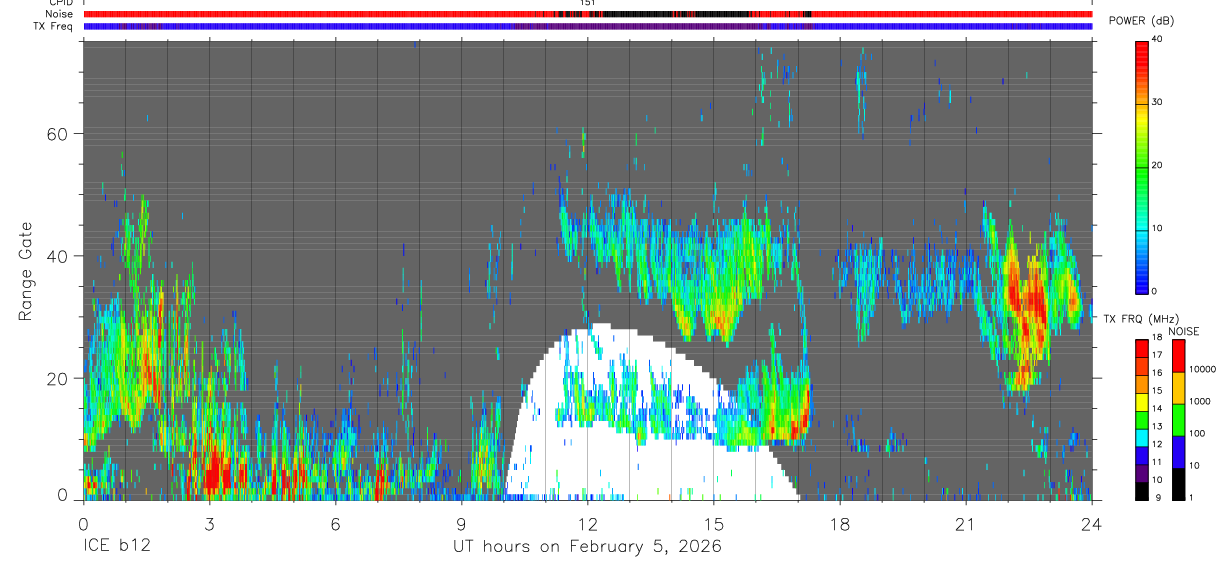
Task: Click the power colorbar's "40" tick value
Action: pos(1158,40)
